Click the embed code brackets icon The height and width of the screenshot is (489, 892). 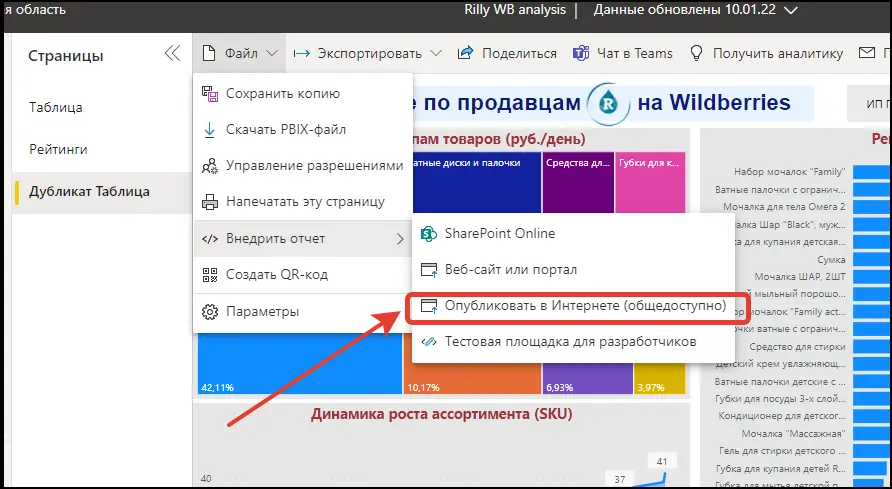[210, 239]
